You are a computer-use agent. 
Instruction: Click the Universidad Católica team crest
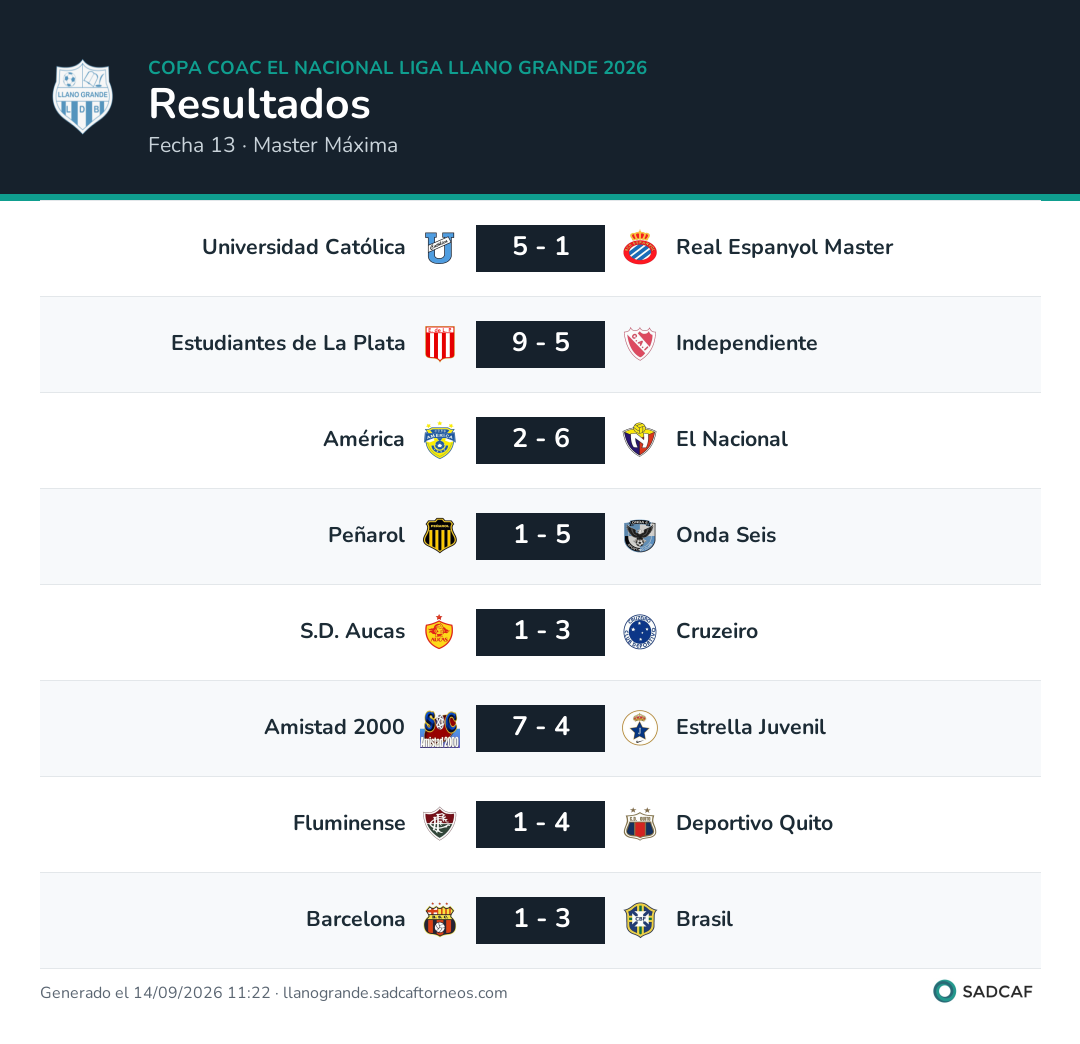[x=439, y=248]
